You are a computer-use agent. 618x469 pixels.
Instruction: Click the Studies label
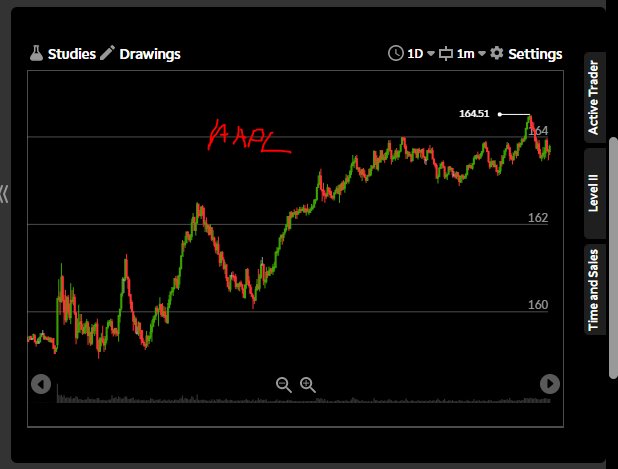click(72, 54)
